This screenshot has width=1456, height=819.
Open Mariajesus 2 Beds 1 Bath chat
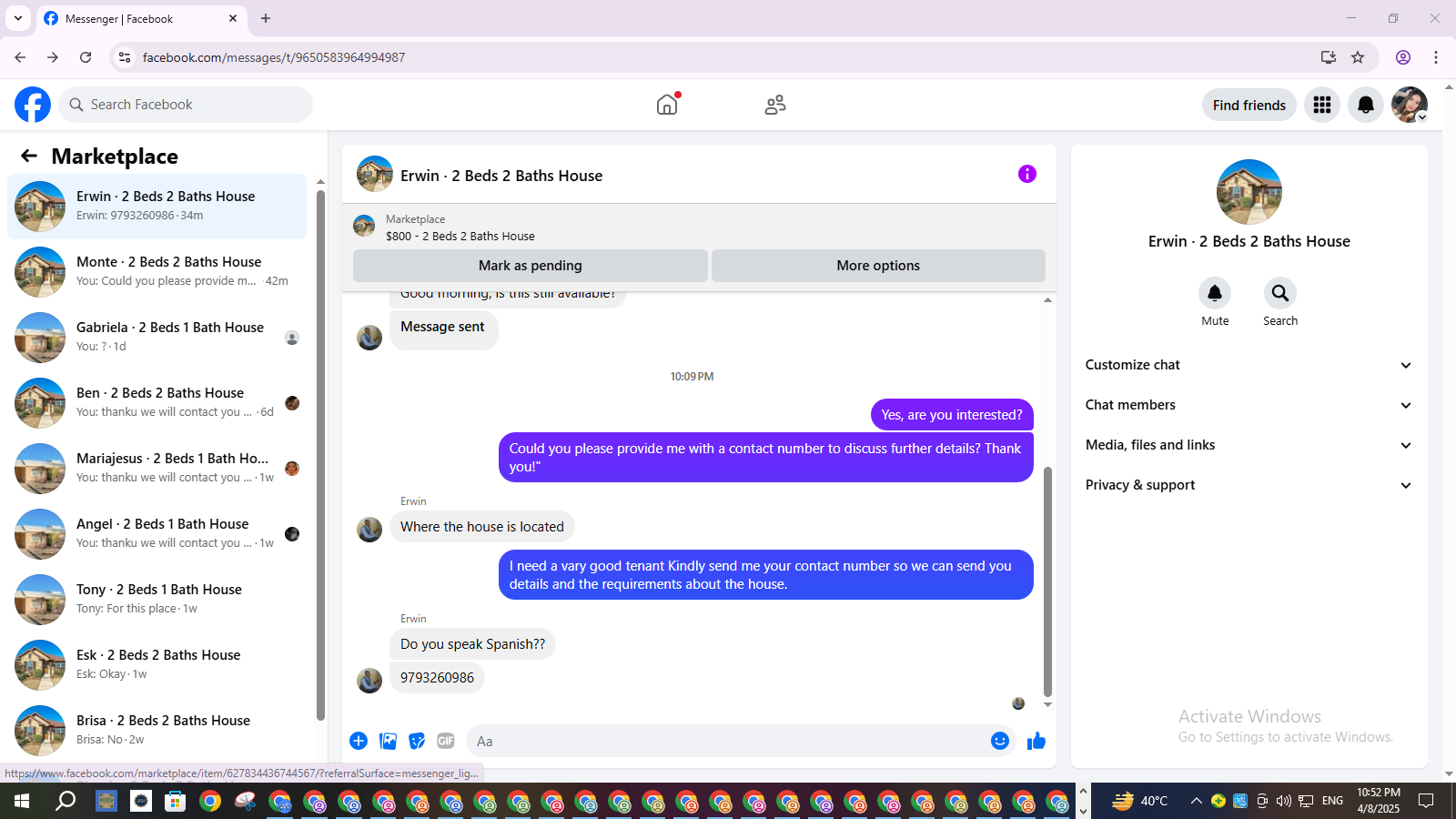coord(157,469)
